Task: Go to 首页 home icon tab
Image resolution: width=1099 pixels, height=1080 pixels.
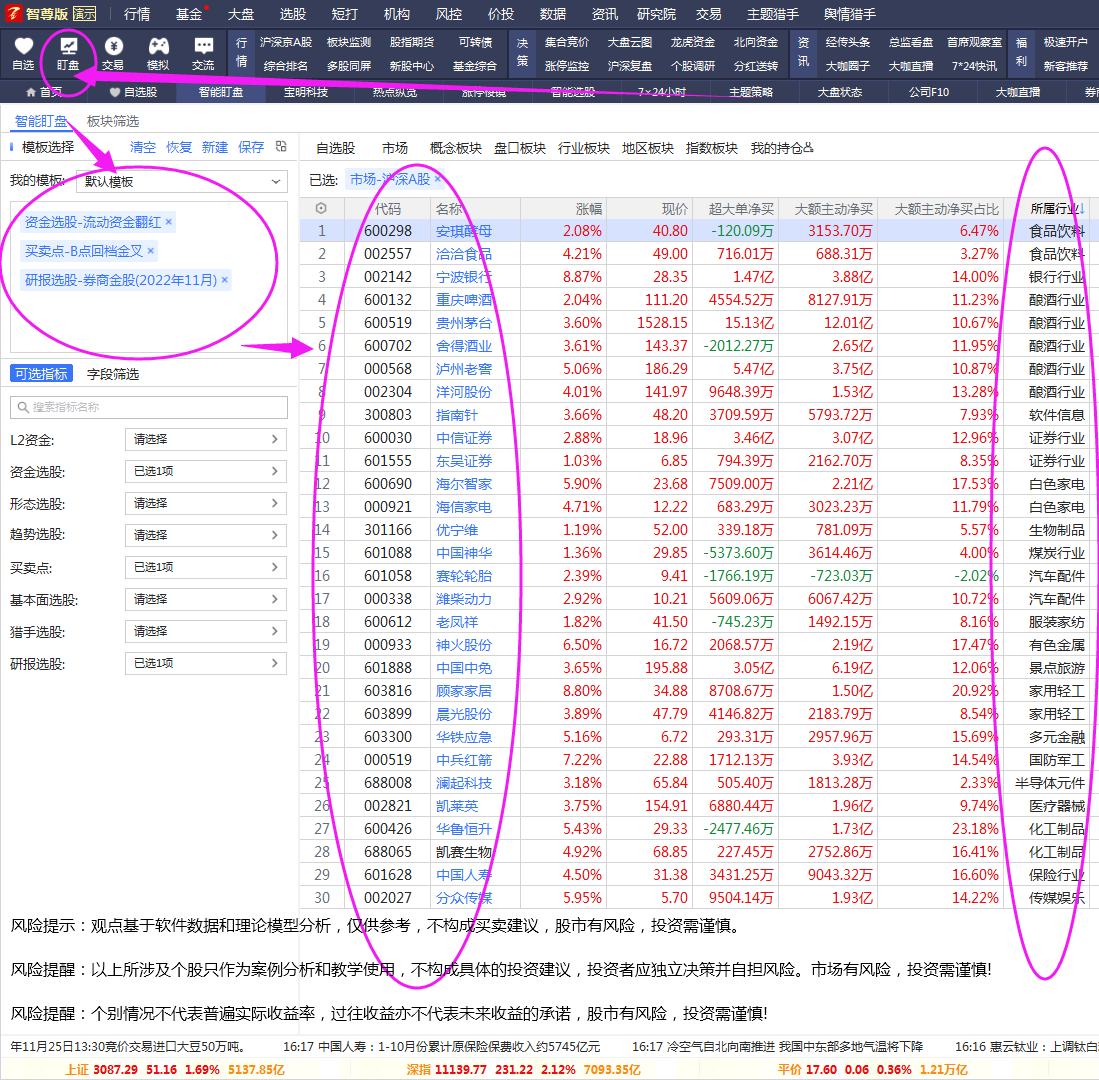Action: (x=43, y=92)
